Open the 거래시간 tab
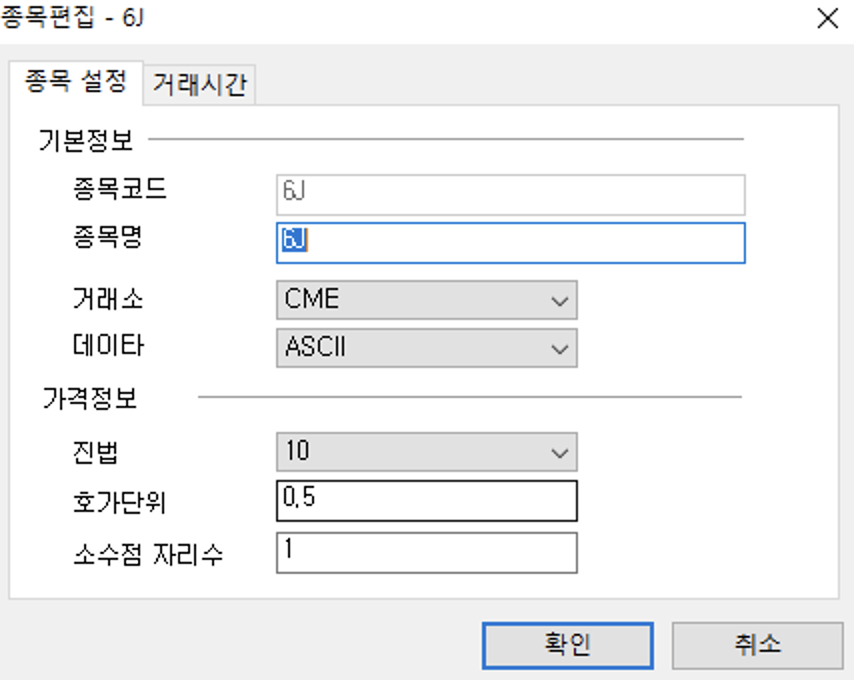This screenshot has height=680, width=854. pos(199,85)
